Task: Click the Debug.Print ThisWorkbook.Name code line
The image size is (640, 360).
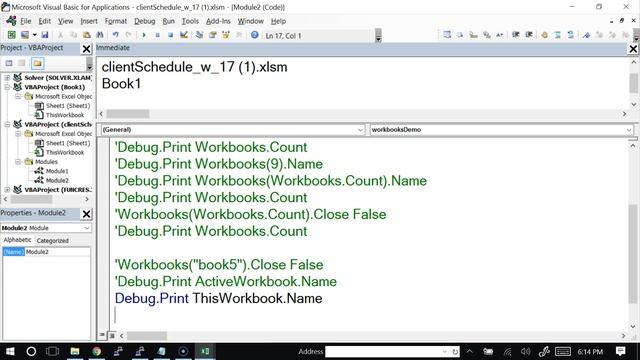Action: 218,298
